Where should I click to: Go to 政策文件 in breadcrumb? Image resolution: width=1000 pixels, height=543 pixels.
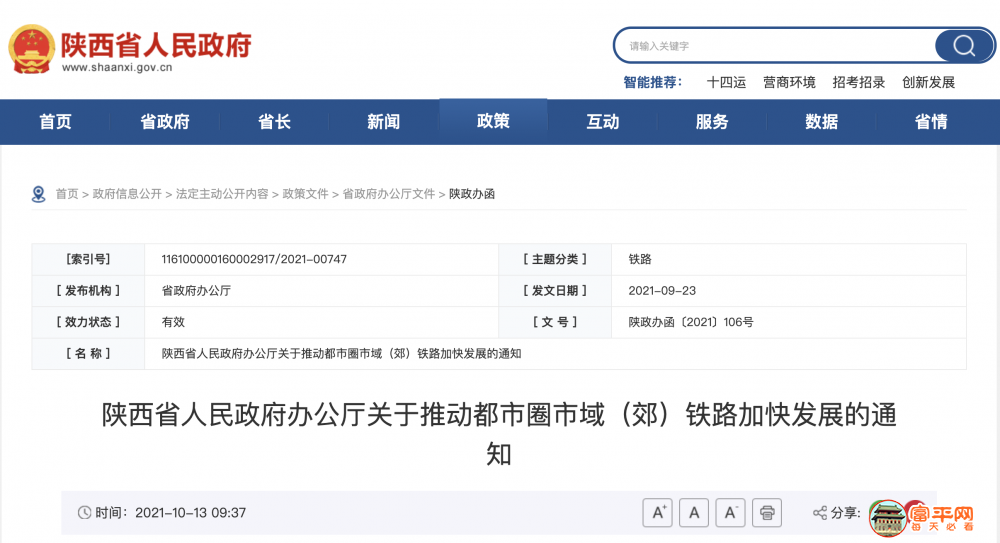point(305,194)
